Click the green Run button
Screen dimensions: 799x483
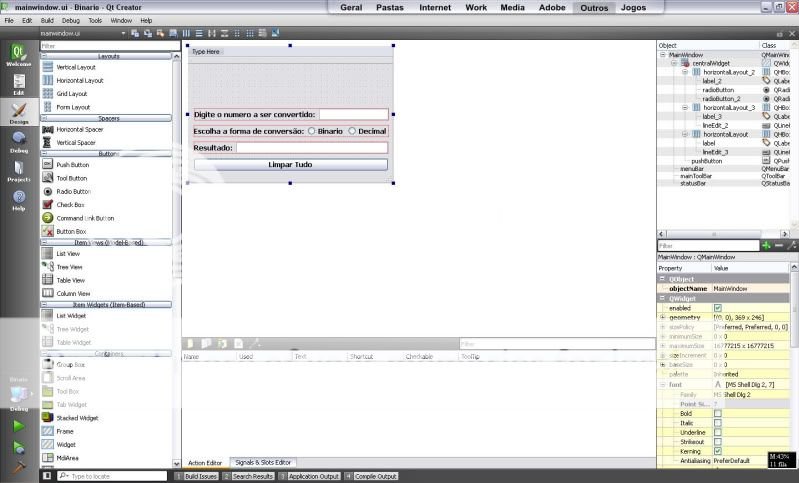(18, 426)
